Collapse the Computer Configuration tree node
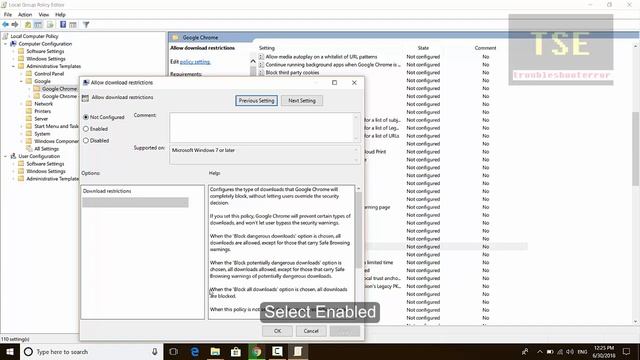The width and height of the screenshot is (640, 360). (x=6, y=44)
